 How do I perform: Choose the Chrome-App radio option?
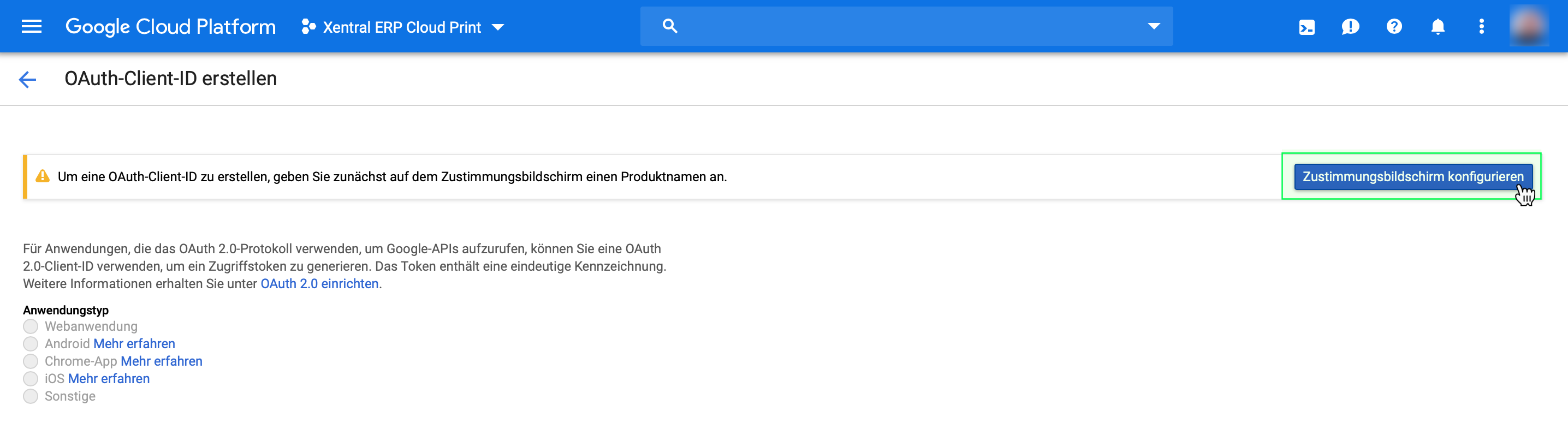(x=31, y=361)
